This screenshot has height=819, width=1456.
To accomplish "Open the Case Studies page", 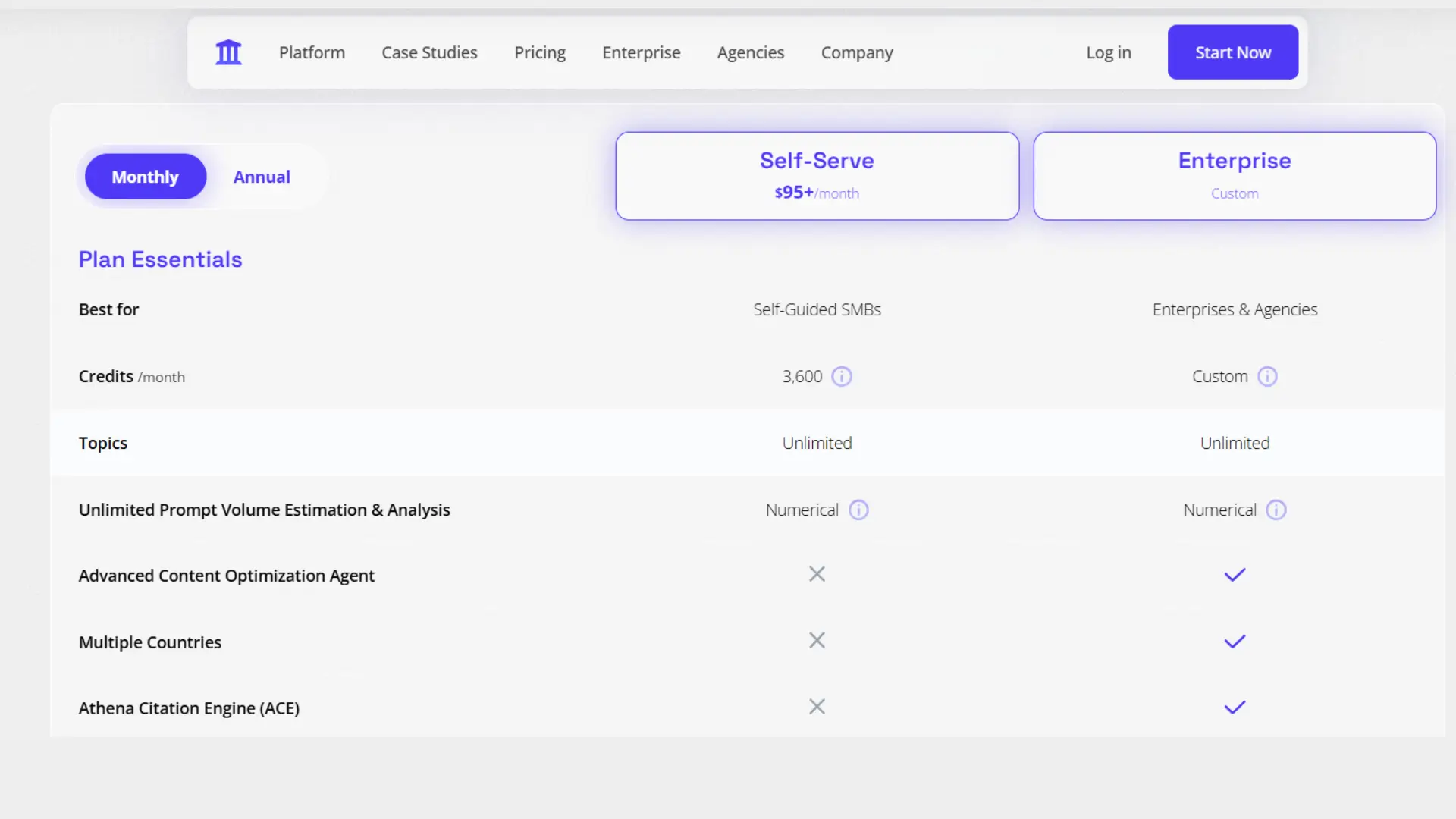I will (429, 52).
